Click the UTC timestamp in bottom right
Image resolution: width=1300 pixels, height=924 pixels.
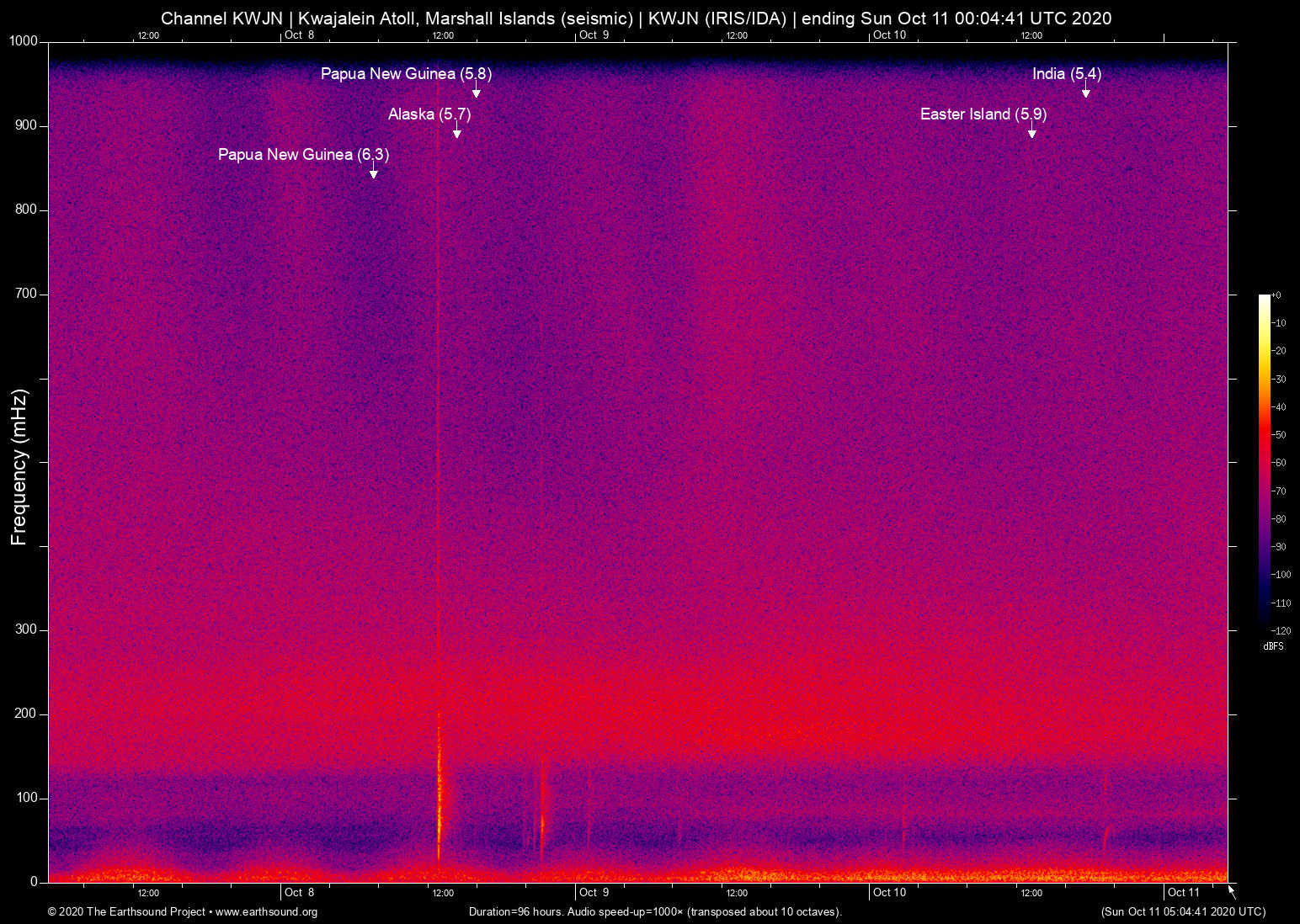coord(1182,912)
